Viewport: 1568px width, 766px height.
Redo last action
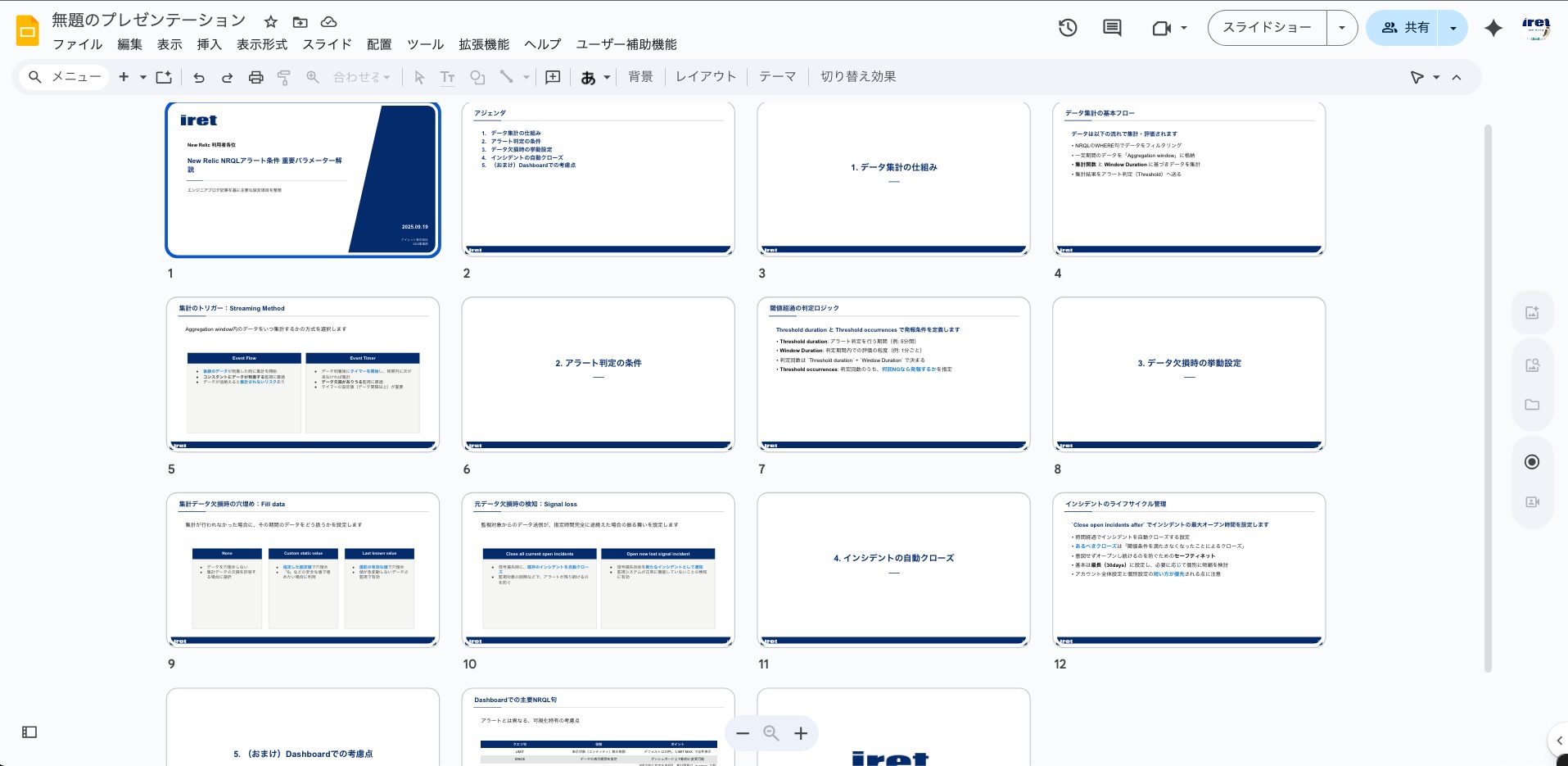click(227, 77)
